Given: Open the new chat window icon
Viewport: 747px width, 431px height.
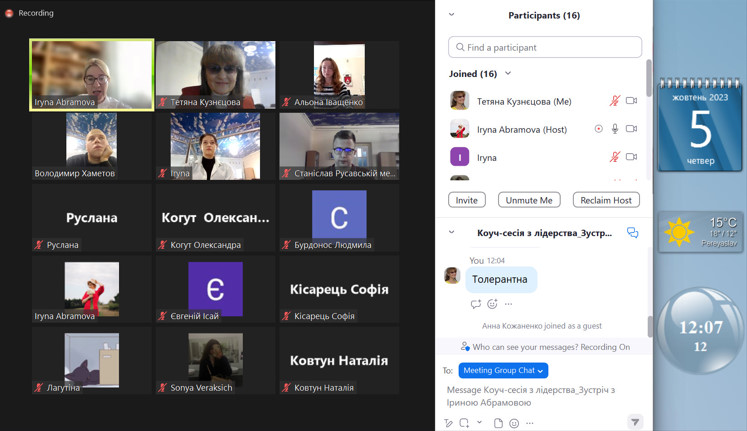Looking at the screenshot, I should [x=632, y=232].
